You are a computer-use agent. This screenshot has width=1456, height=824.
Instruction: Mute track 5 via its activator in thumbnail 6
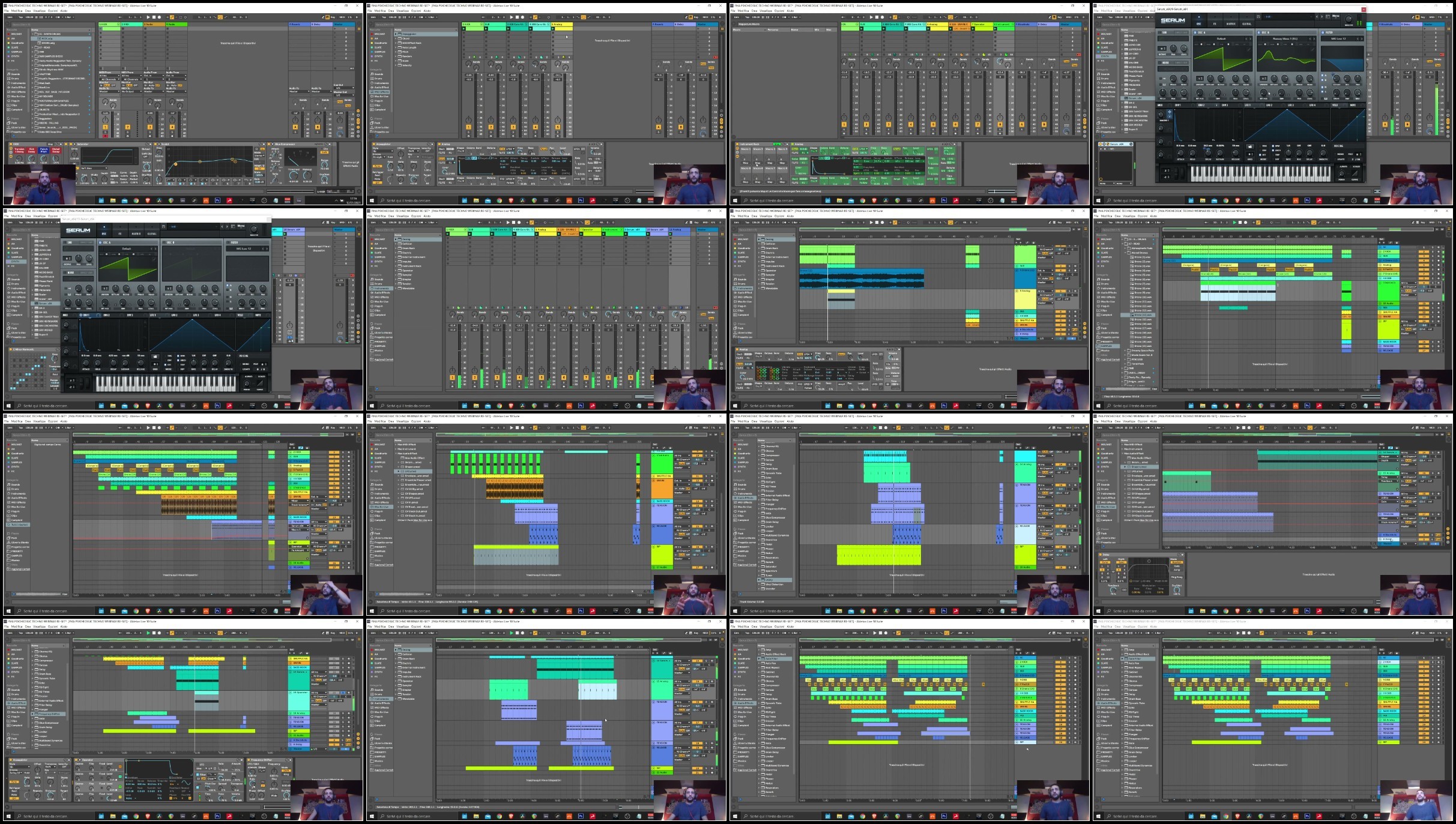(542, 377)
